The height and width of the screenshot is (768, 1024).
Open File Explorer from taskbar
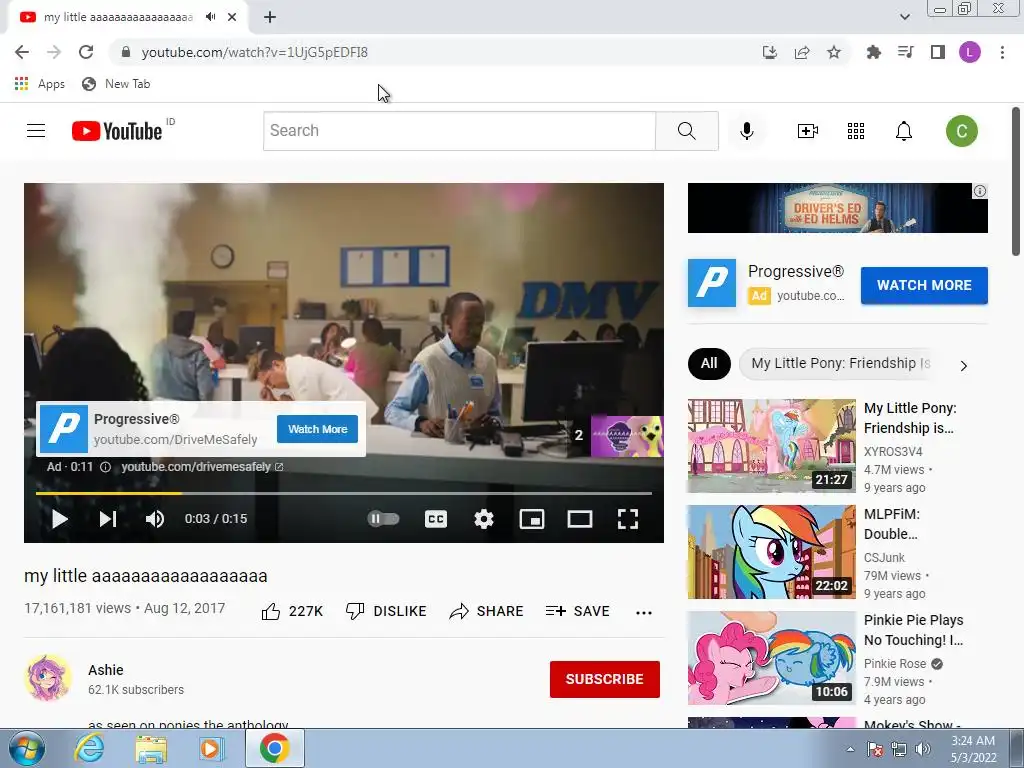coord(151,748)
